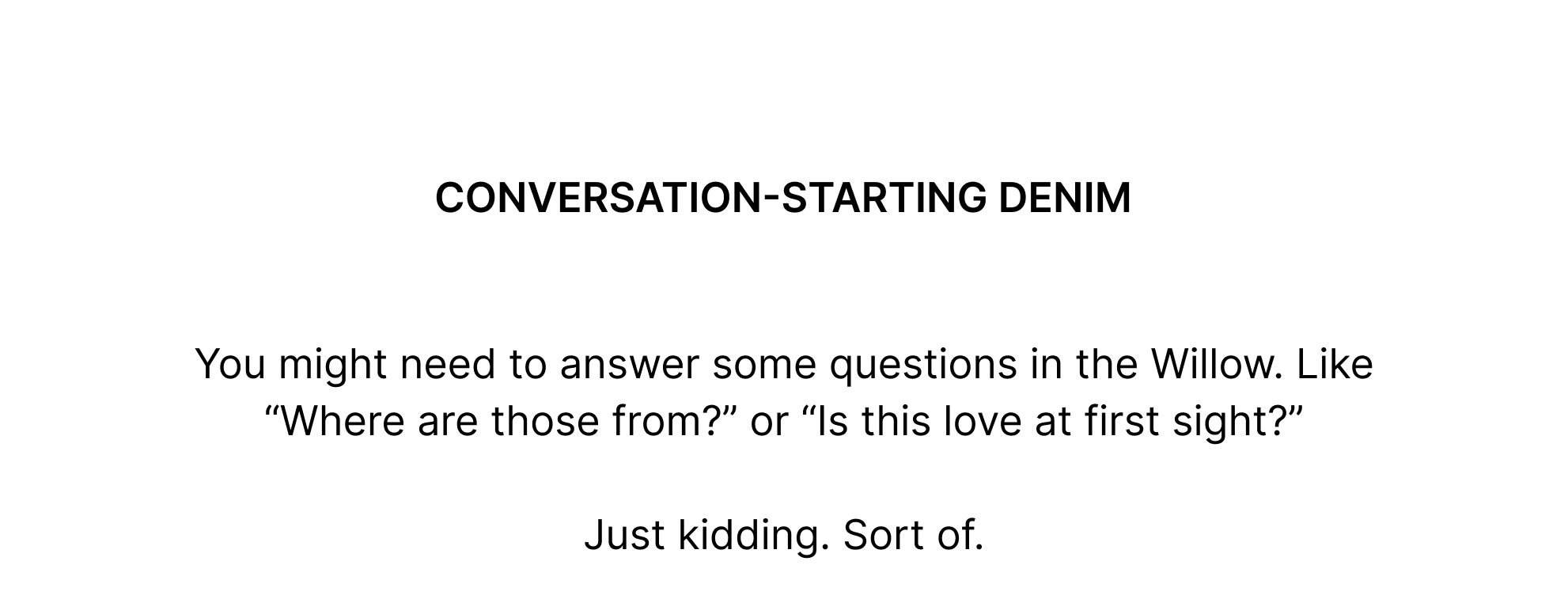1568x599 pixels.
Task: Click the word STARTING in the heading
Action: (x=884, y=198)
